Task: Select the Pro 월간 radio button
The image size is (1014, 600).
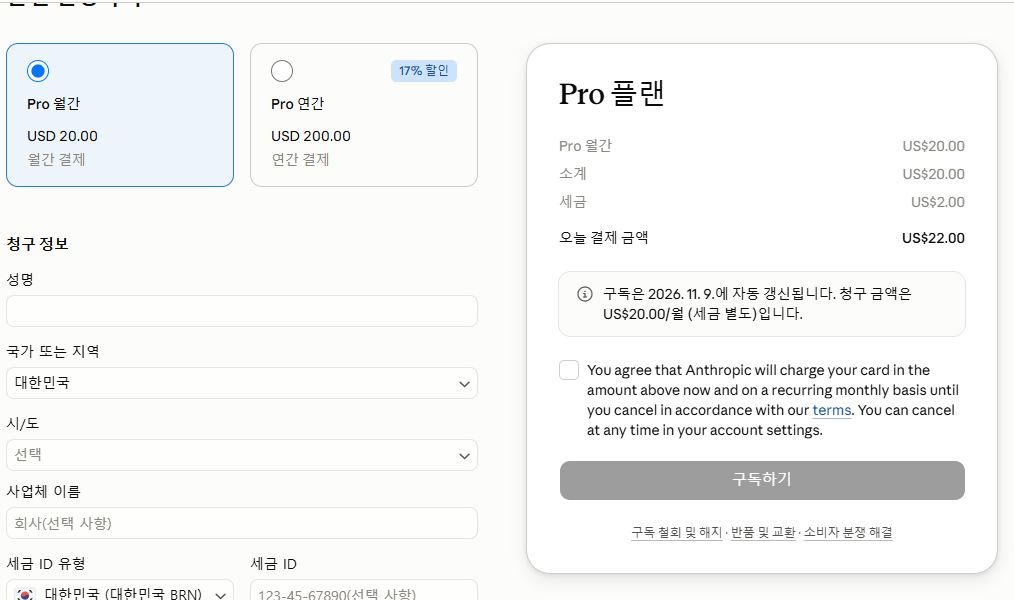Action: (38, 71)
